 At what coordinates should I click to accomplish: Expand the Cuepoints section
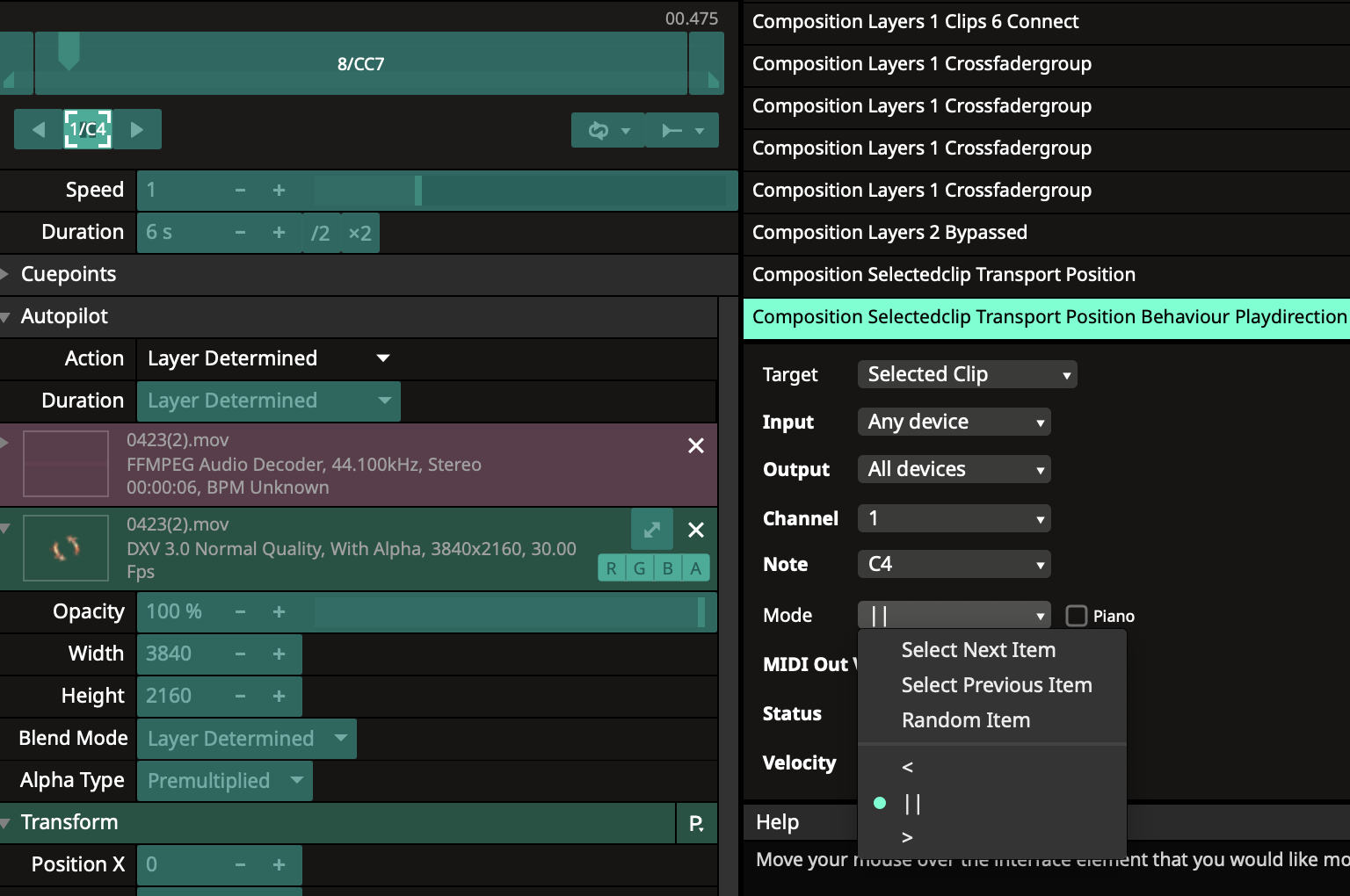click(x=69, y=274)
